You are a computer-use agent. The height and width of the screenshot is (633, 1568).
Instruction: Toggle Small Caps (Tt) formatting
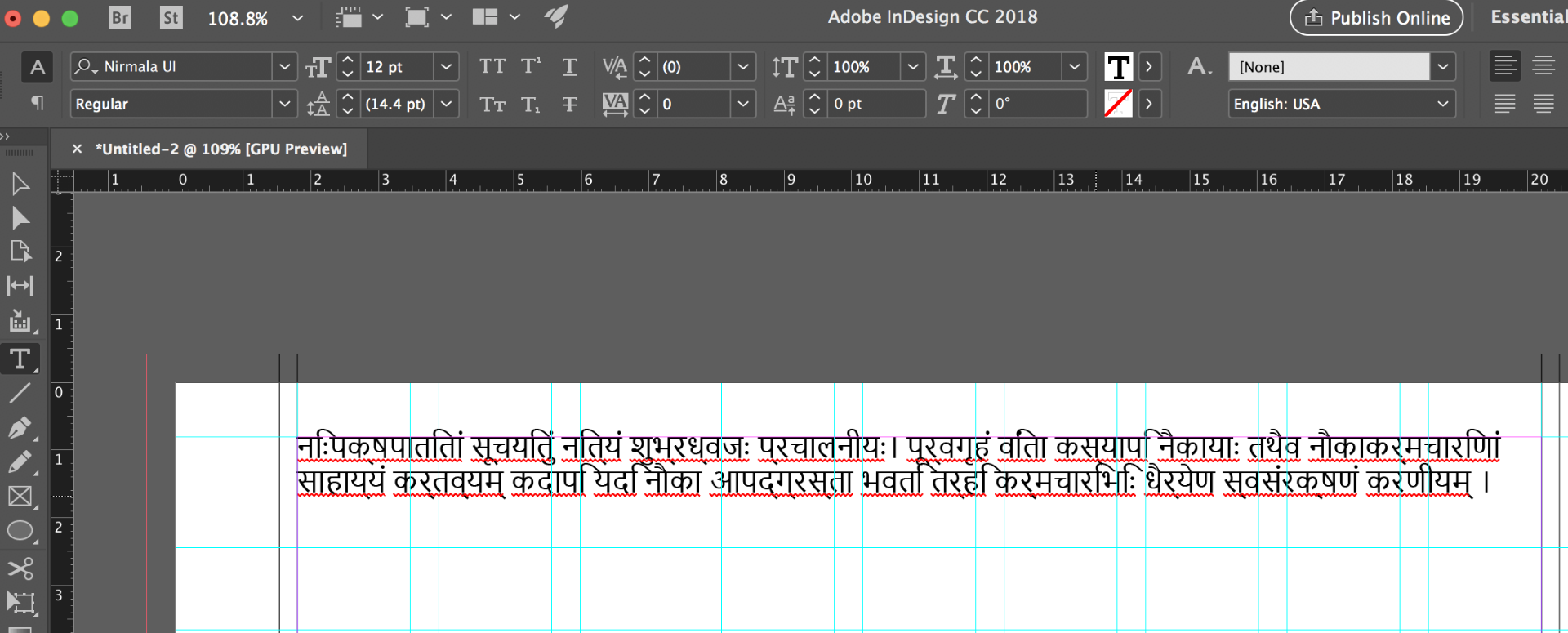(x=492, y=104)
